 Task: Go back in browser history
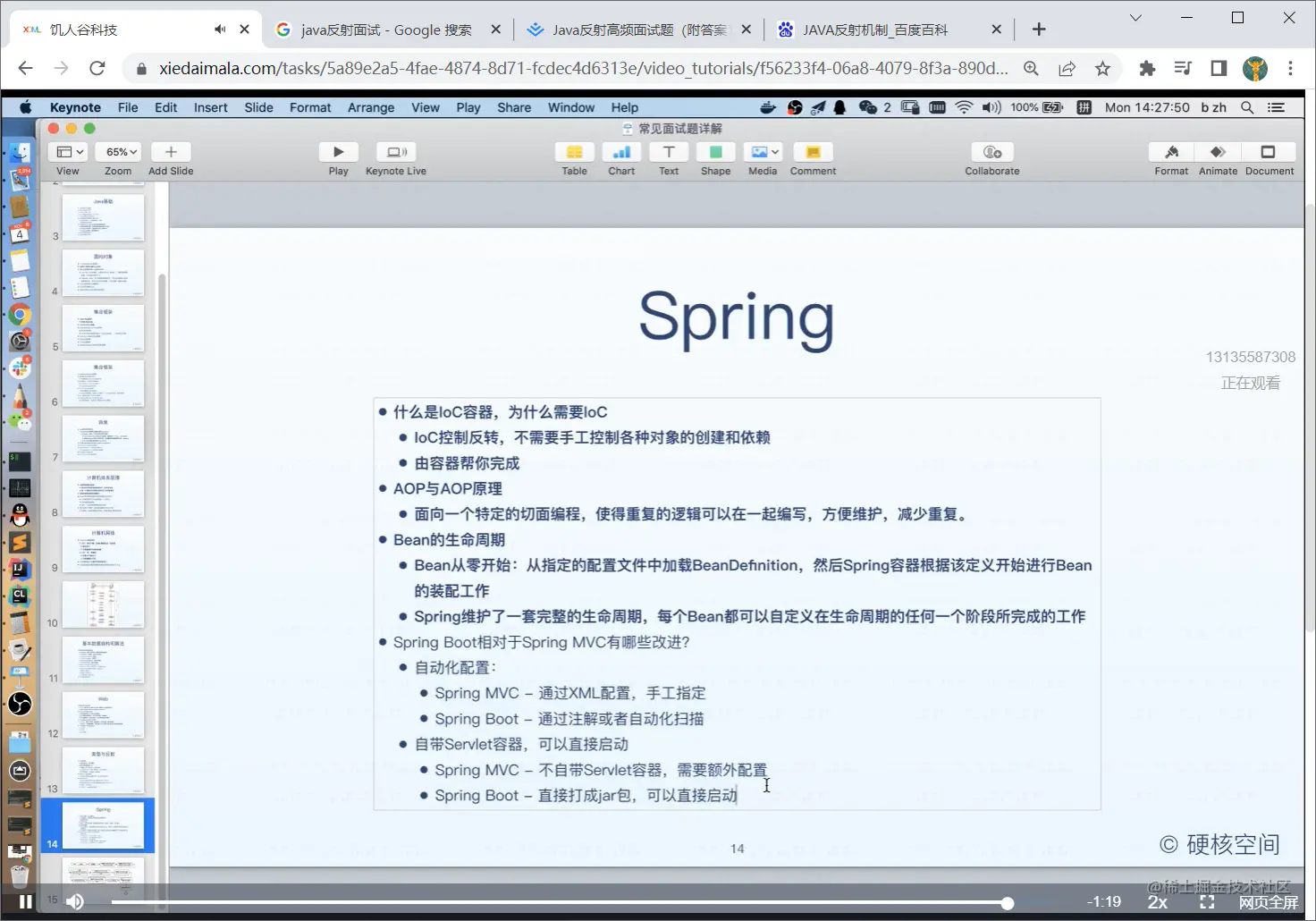pos(25,68)
